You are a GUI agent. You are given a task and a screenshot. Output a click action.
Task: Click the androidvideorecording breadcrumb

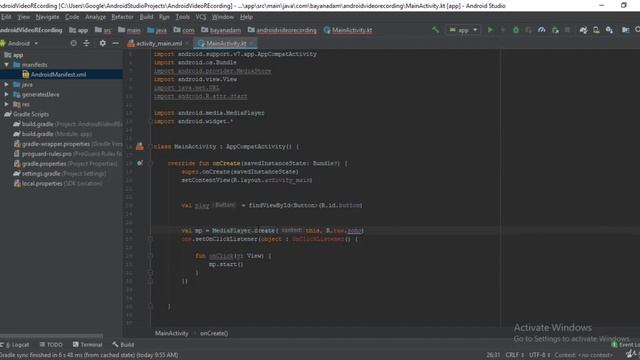coord(282,30)
